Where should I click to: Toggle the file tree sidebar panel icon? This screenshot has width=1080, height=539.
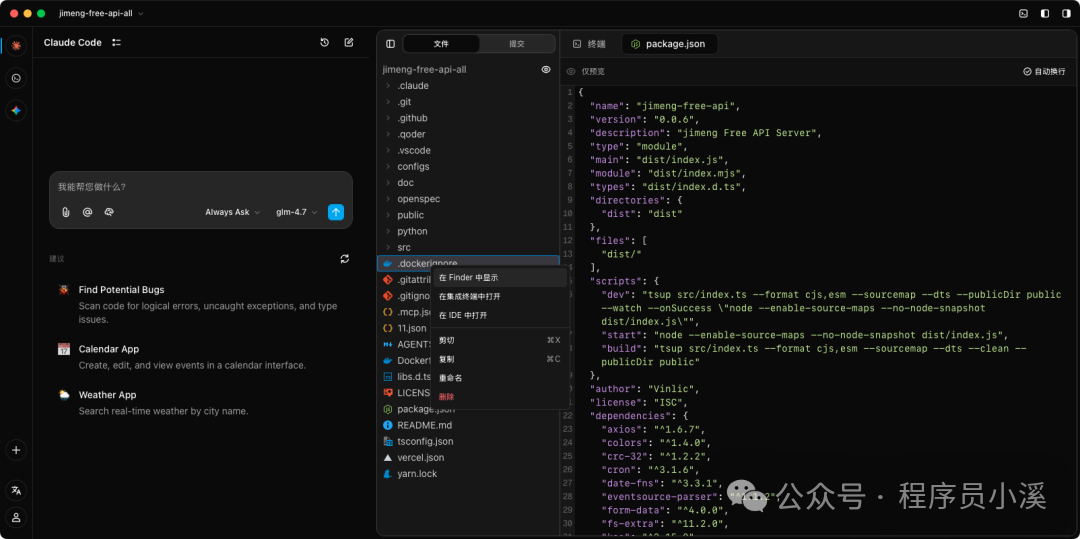coord(391,43)
